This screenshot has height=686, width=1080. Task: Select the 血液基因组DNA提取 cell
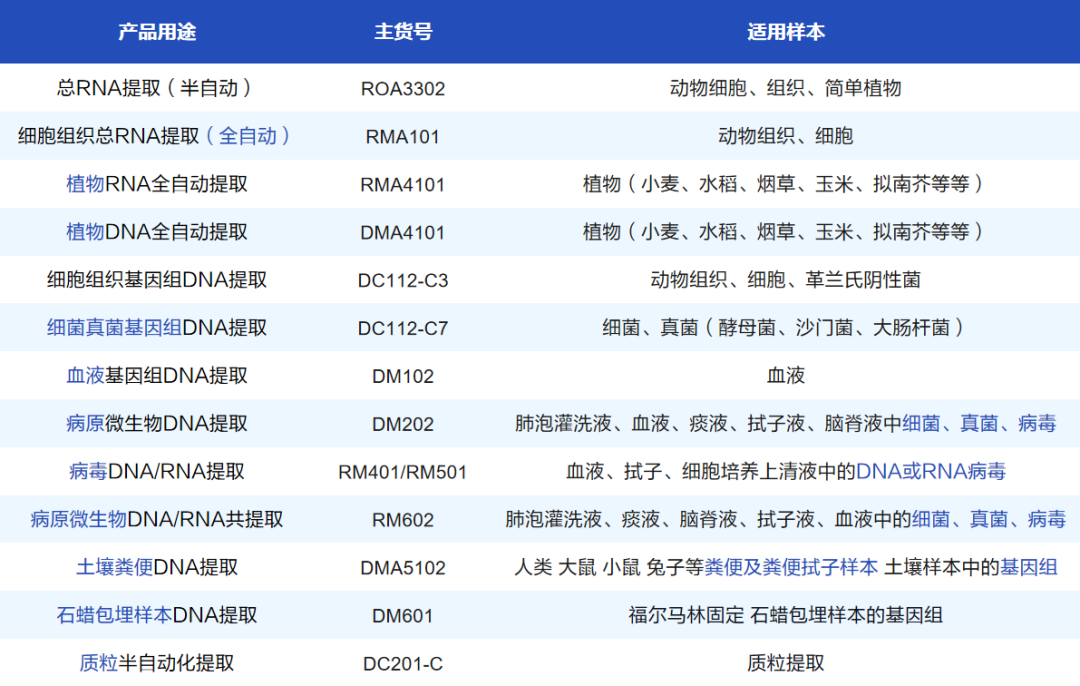[x=157, y=375]
